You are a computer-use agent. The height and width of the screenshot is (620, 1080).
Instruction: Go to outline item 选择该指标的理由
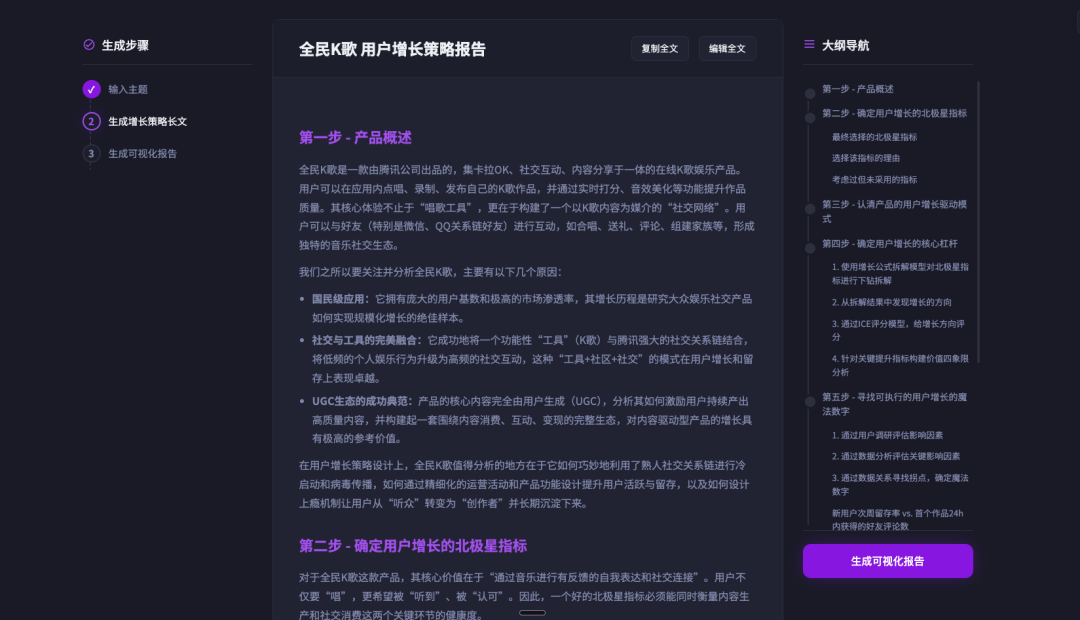pos(866,158)
